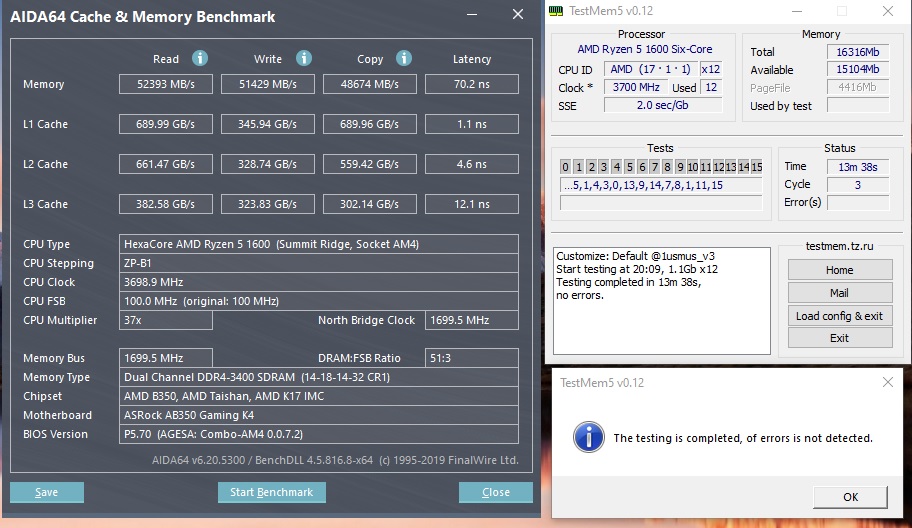Viewport: 912px width, 528px height.
Task: Click the L3 Cache Latency value 12.1 ns
Action: click(x=472, y=204)
